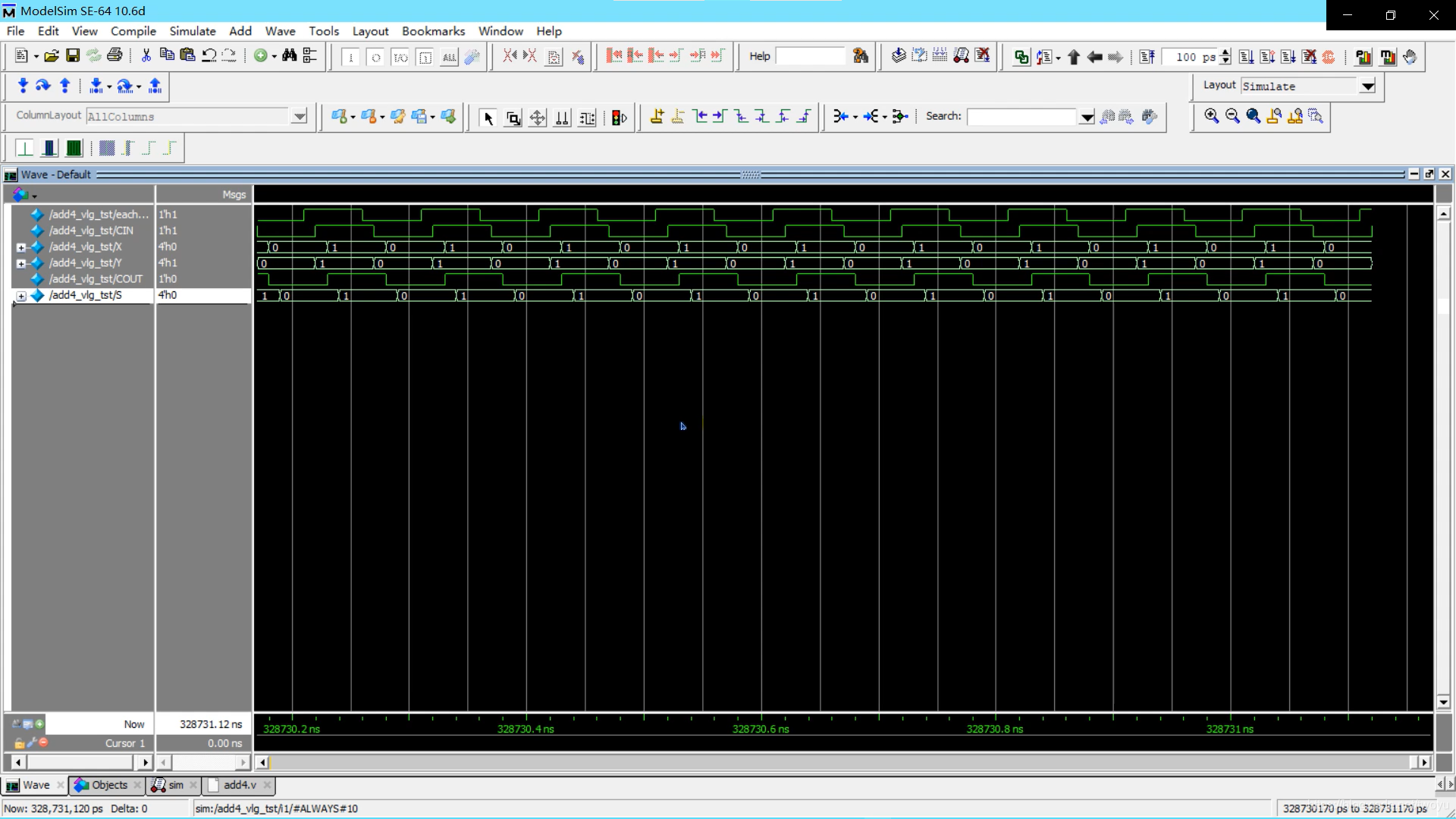Select the /add4_vlg_tst/COUT signal

[96, 279]
